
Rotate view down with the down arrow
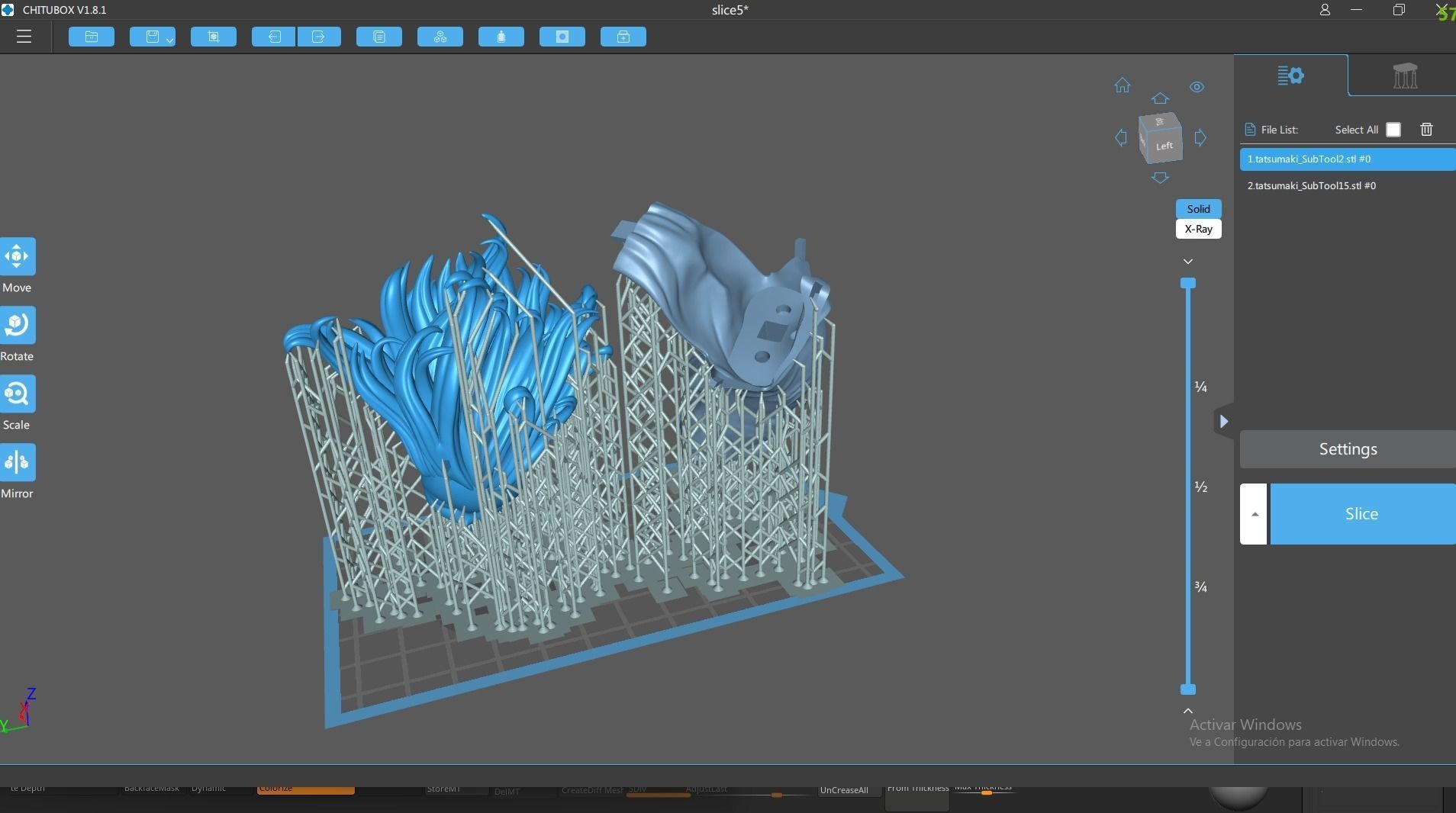click(1160, 178)
